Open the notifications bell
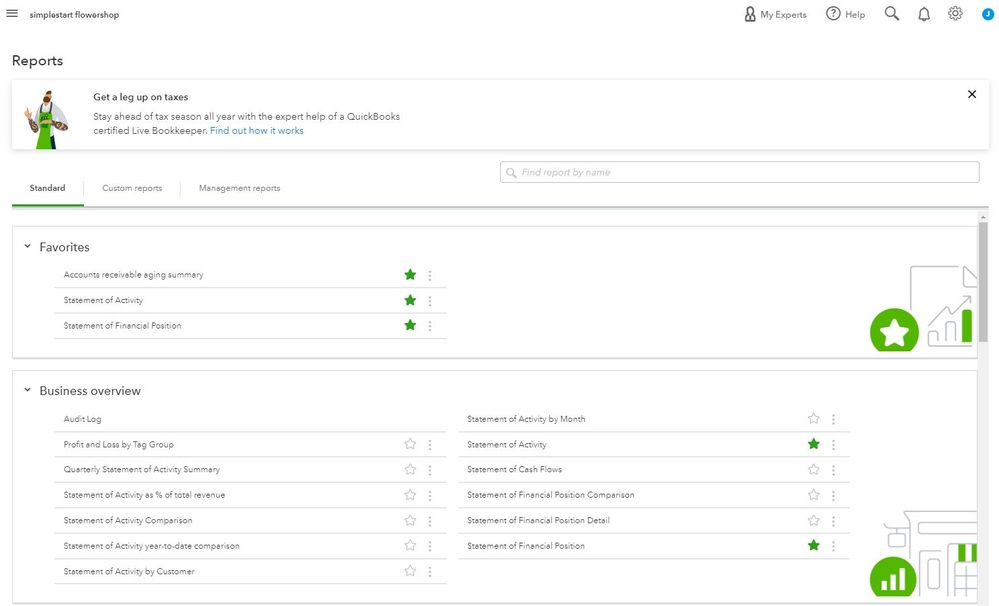Screen dimensions: 999x606 [924, 14]
